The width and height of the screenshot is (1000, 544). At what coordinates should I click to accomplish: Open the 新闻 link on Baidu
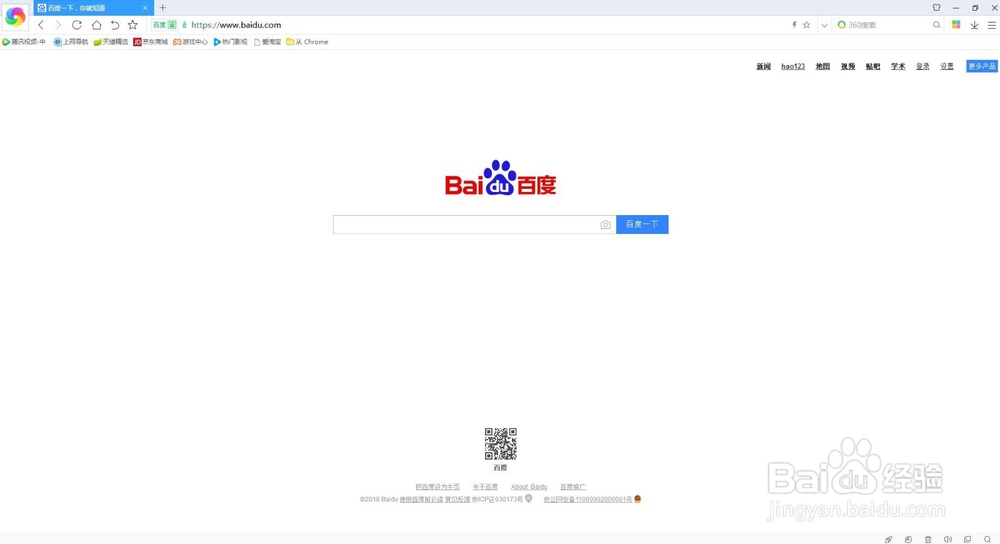coord(763,66)
